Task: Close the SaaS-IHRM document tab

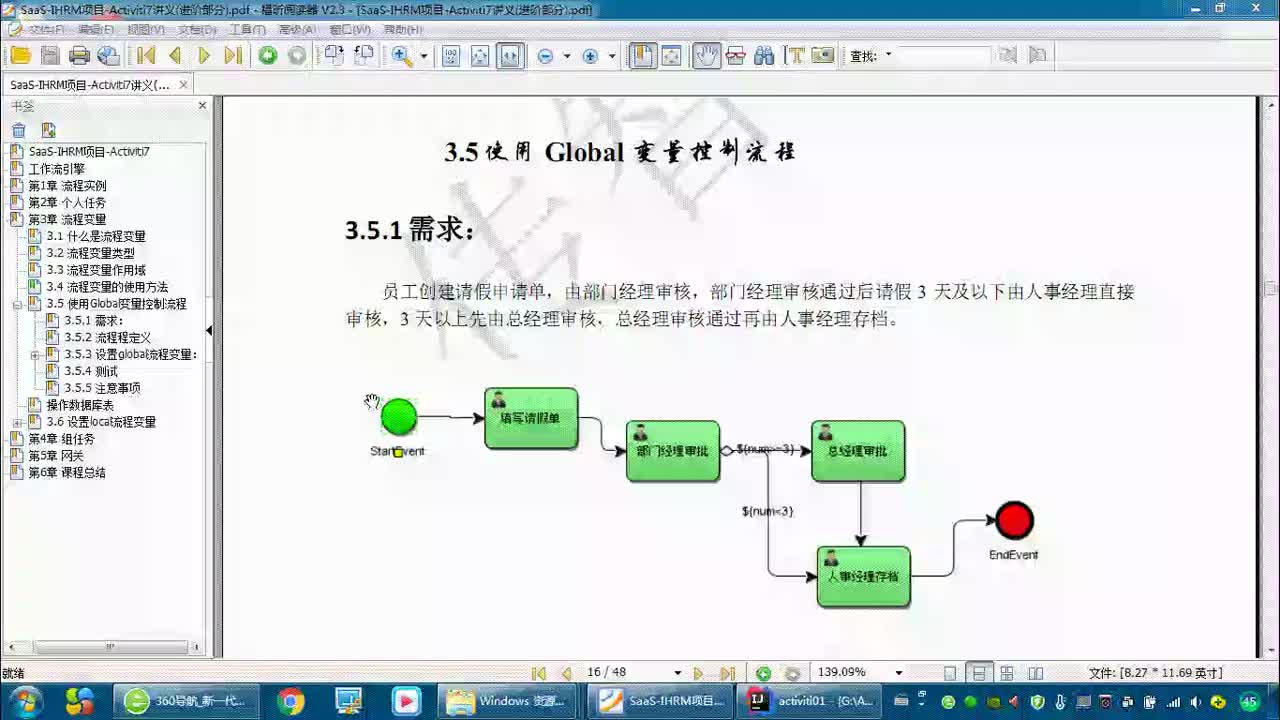Action: [183, 85]
